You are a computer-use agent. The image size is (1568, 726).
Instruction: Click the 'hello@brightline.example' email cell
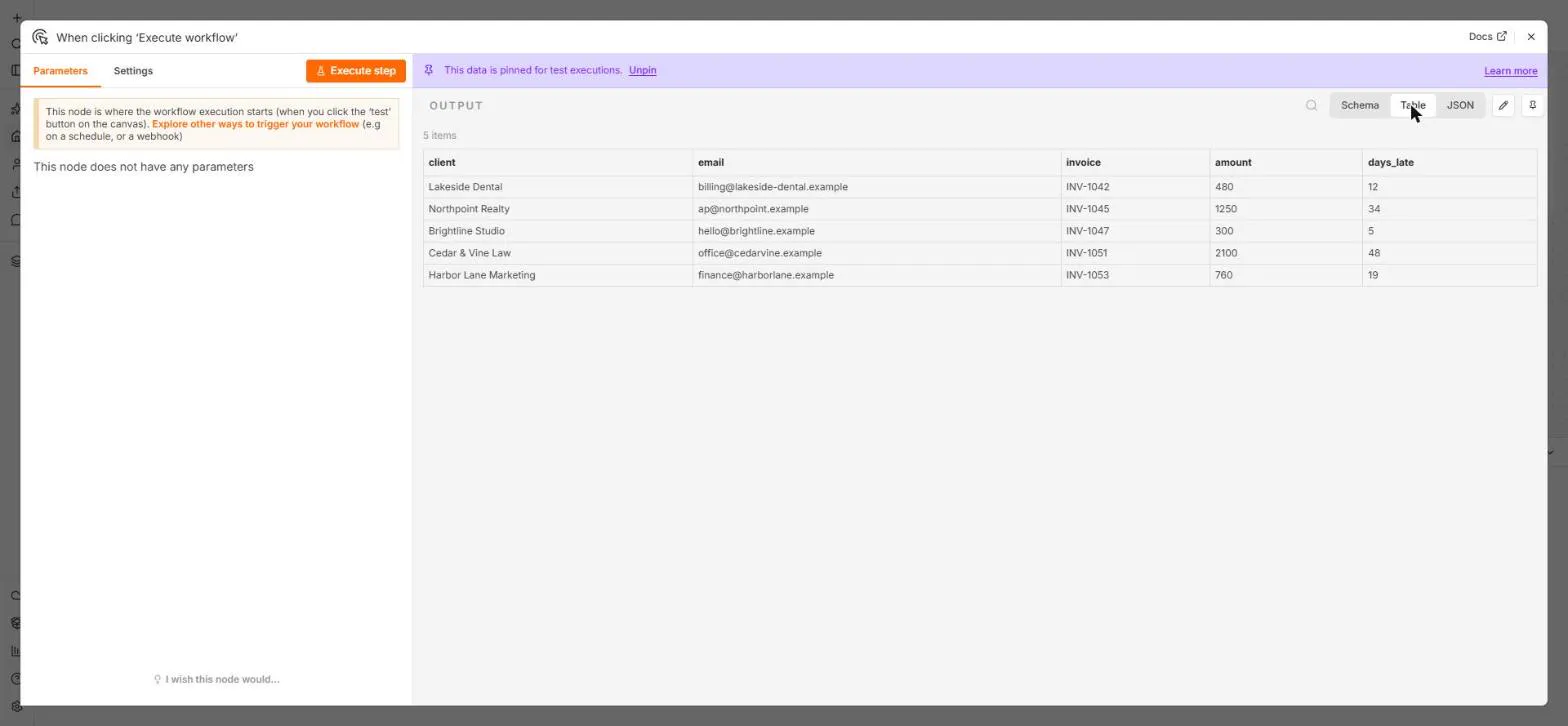(876, 231)
